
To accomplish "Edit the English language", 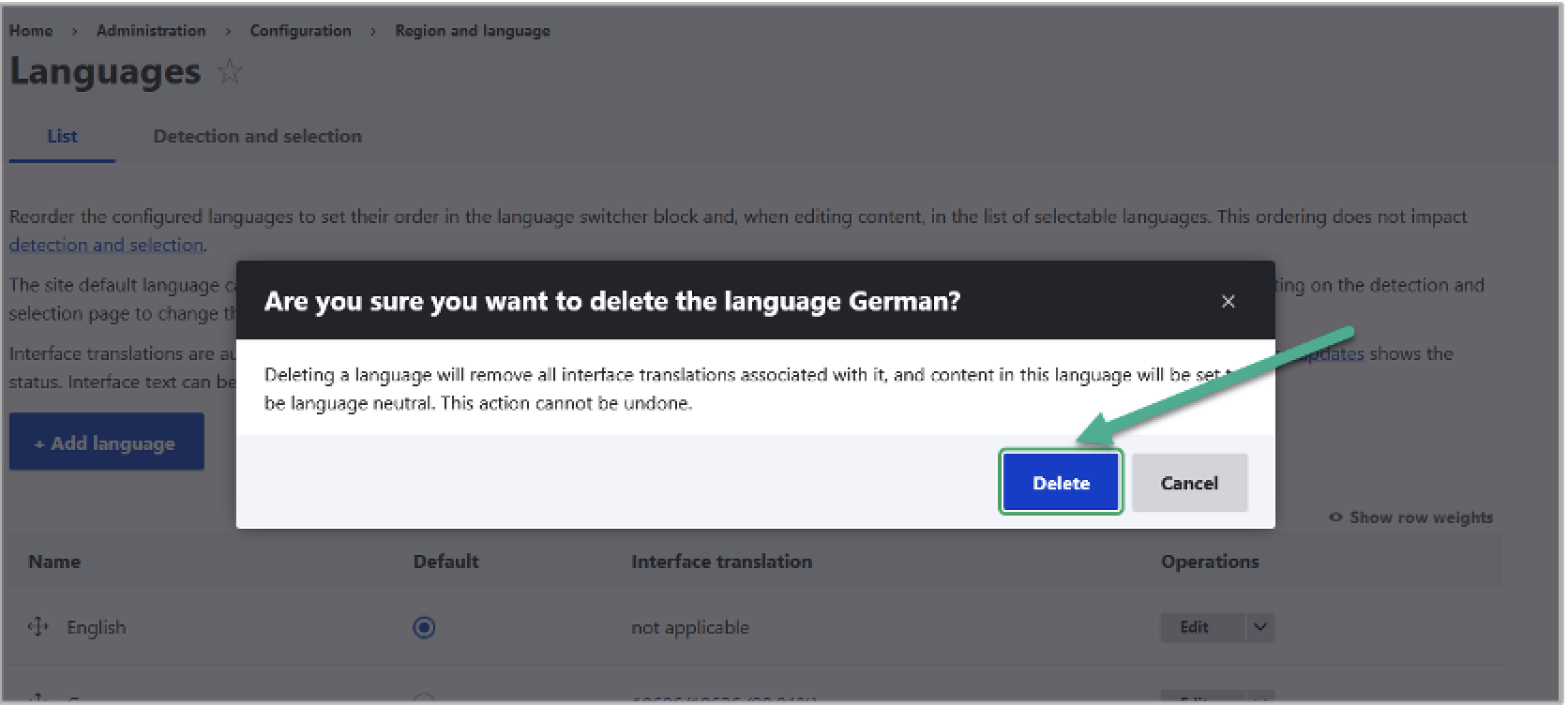I will (x=1202, y=627).
